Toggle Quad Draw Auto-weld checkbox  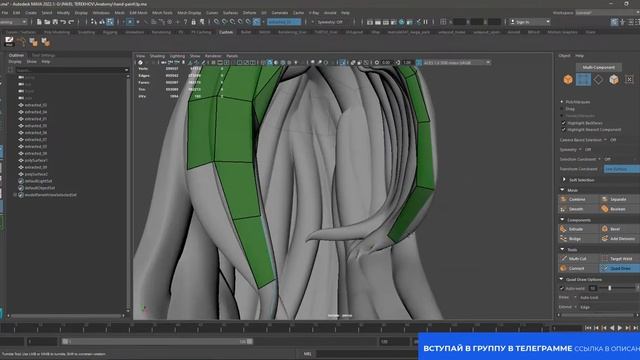point(562,289)
